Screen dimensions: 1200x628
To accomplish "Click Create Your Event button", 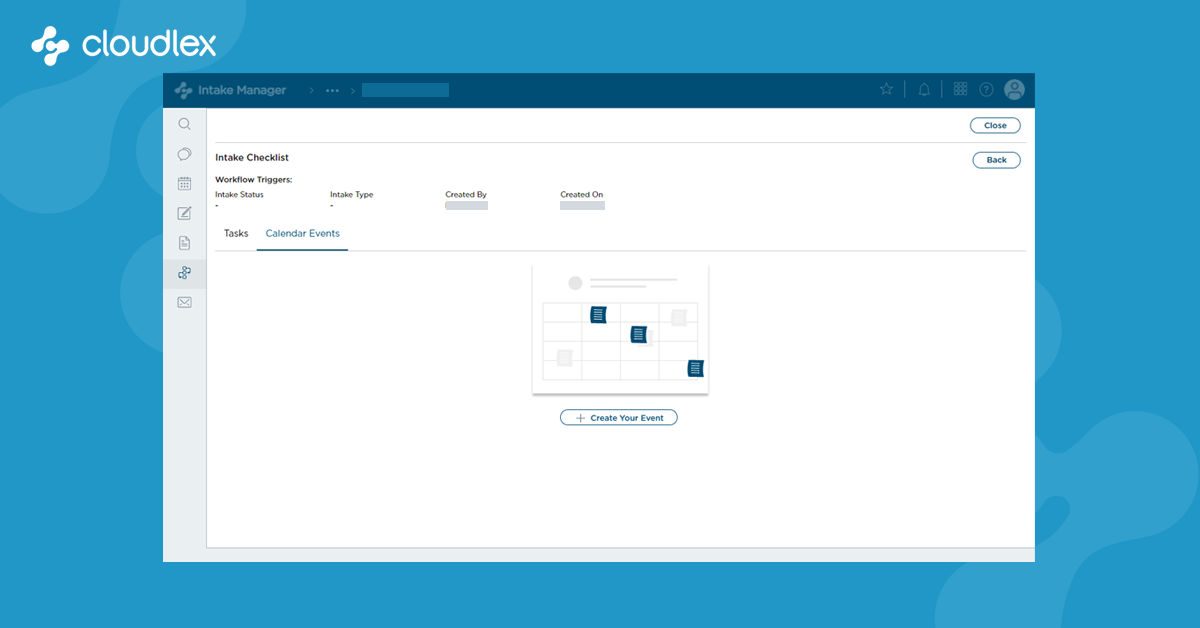I will point(619,417).
